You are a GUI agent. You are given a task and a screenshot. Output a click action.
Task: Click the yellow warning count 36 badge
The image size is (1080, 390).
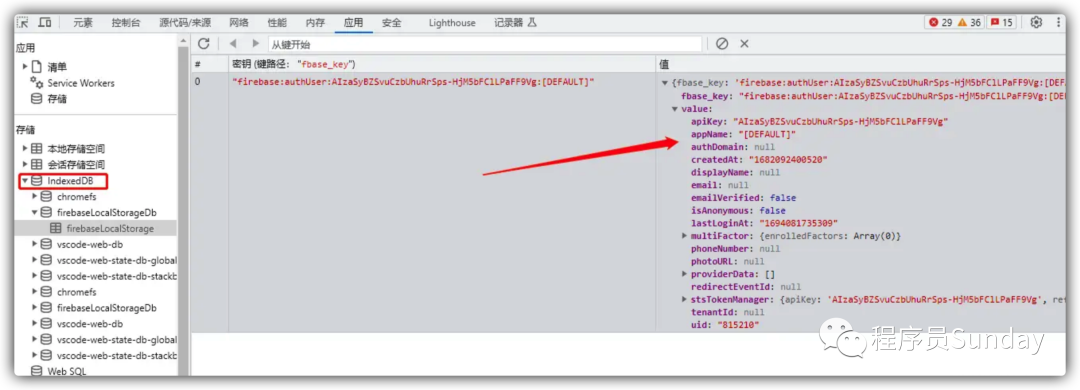click(969, 23)
